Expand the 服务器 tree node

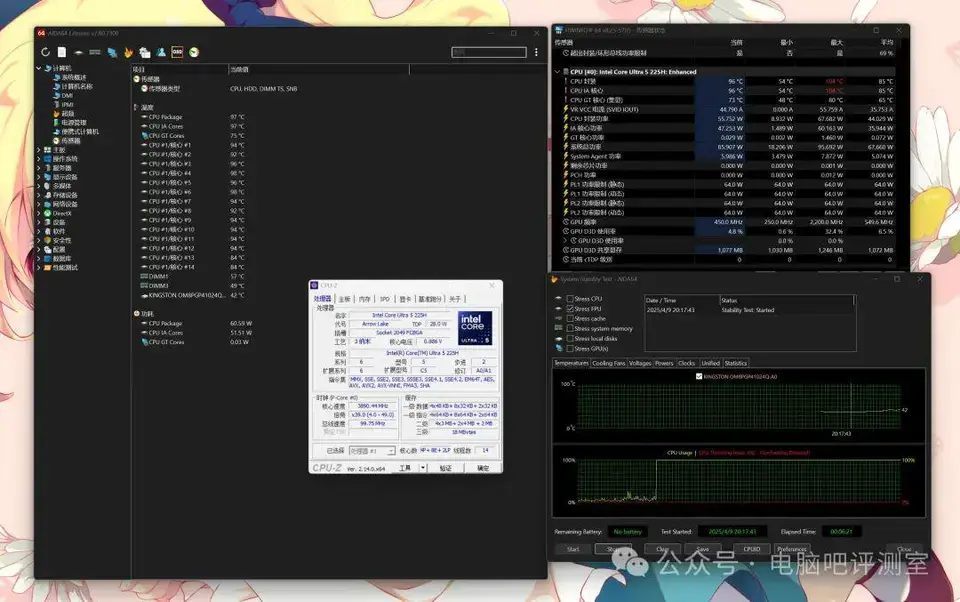pyautogui.click(x=39, y=168)
